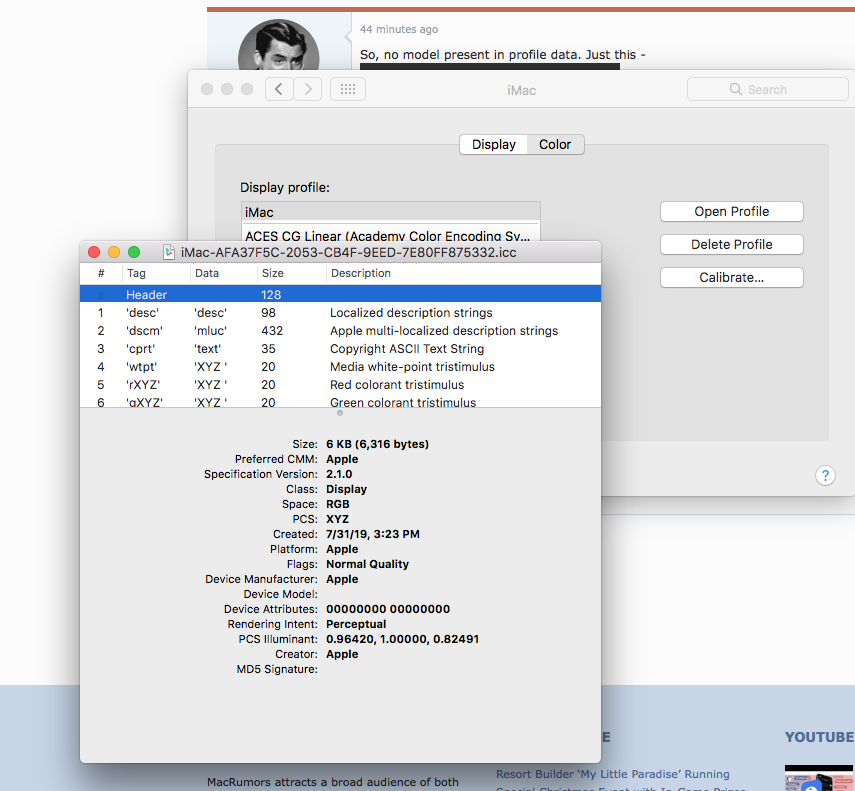Select the 'desc' tag row
The height and width of the screenshot is (791, 855).
point(340,312)
